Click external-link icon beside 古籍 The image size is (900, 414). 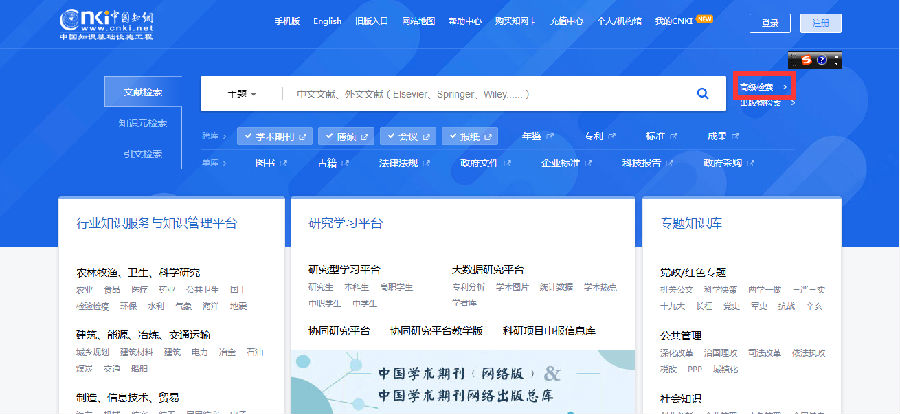coord(345,163)
